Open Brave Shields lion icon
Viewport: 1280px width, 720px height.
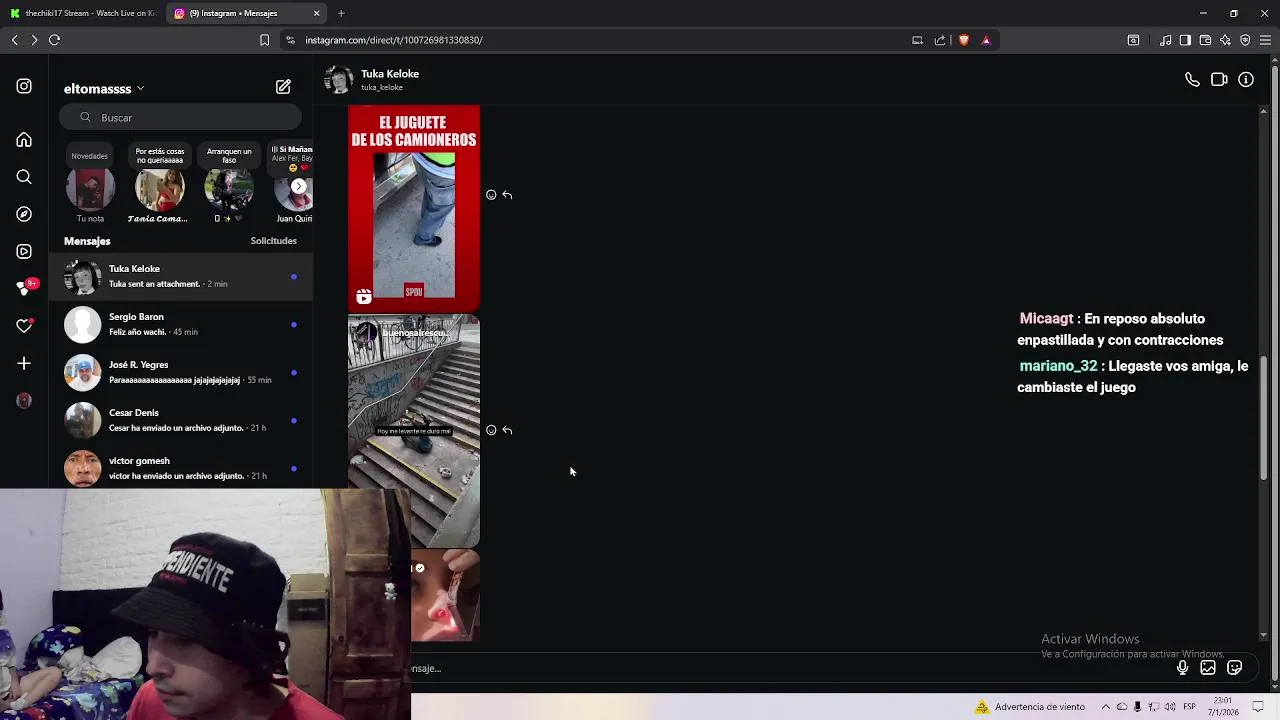click(x=963, y=40)
